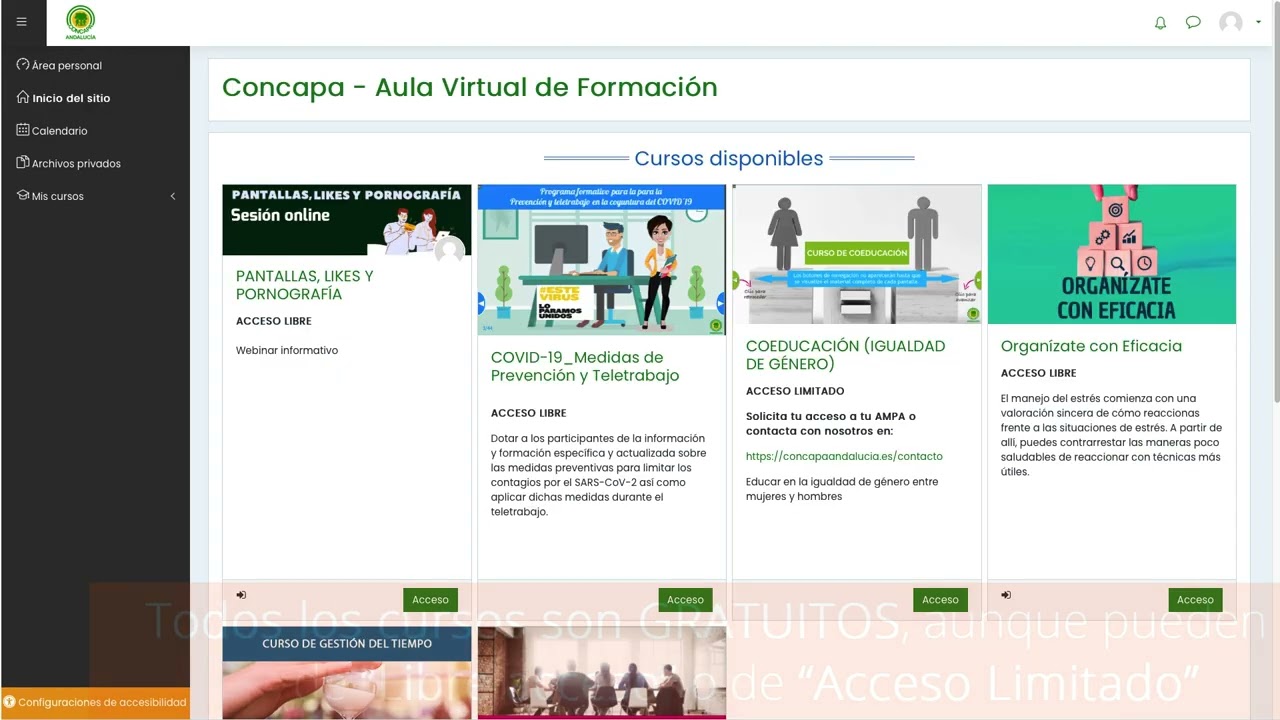Open COVID-19_Medidas de Prevención y Teletrabajo title
The image size is (1280, 720).
point(585,366)
